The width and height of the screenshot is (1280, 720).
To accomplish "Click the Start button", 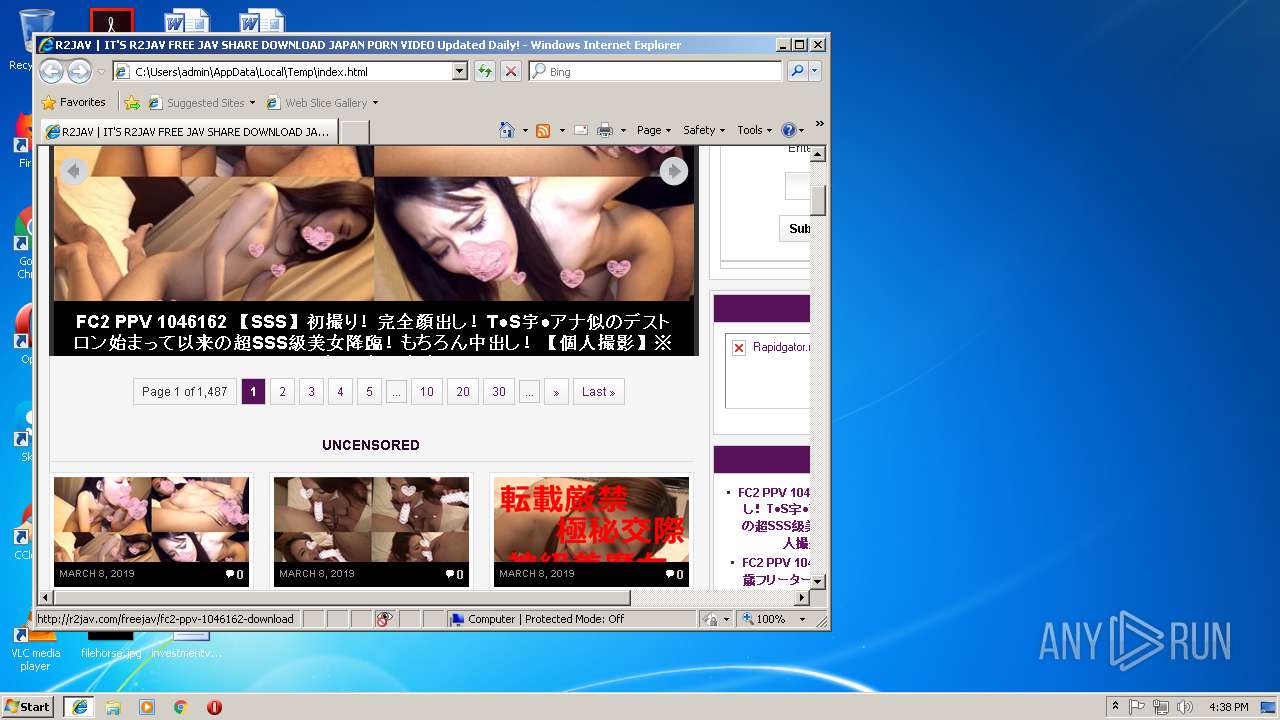I will (28, 707).
